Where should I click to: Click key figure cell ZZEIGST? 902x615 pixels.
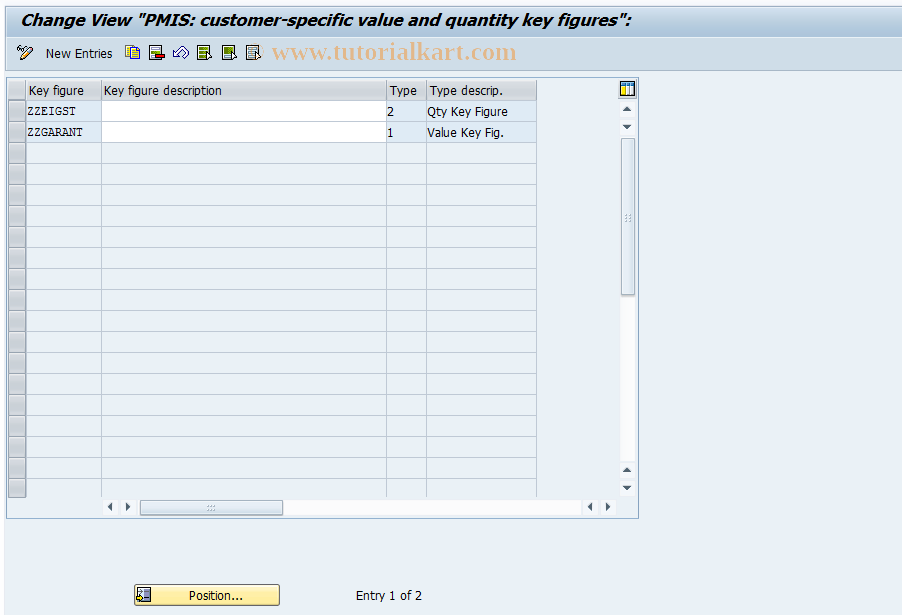click(64, 111)
